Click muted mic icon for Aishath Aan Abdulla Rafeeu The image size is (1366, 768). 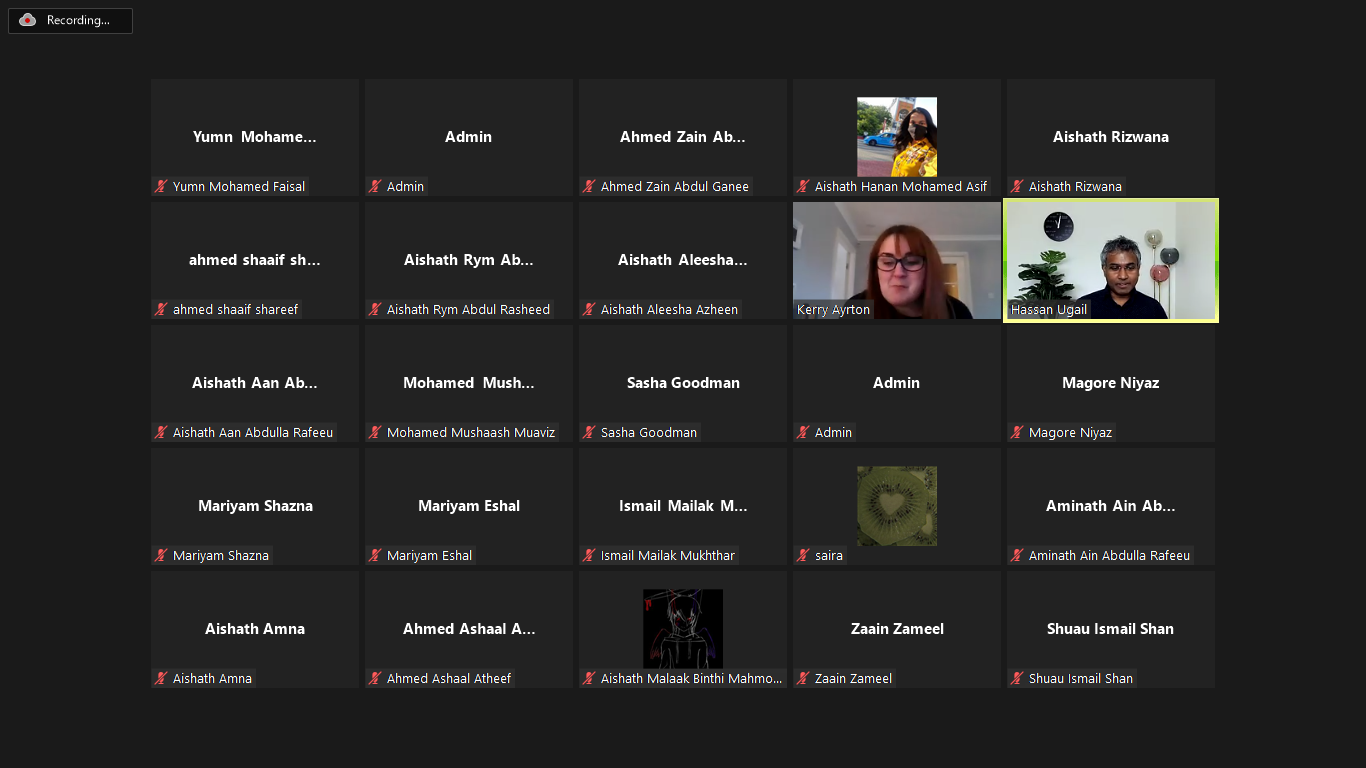click(161, 432)
